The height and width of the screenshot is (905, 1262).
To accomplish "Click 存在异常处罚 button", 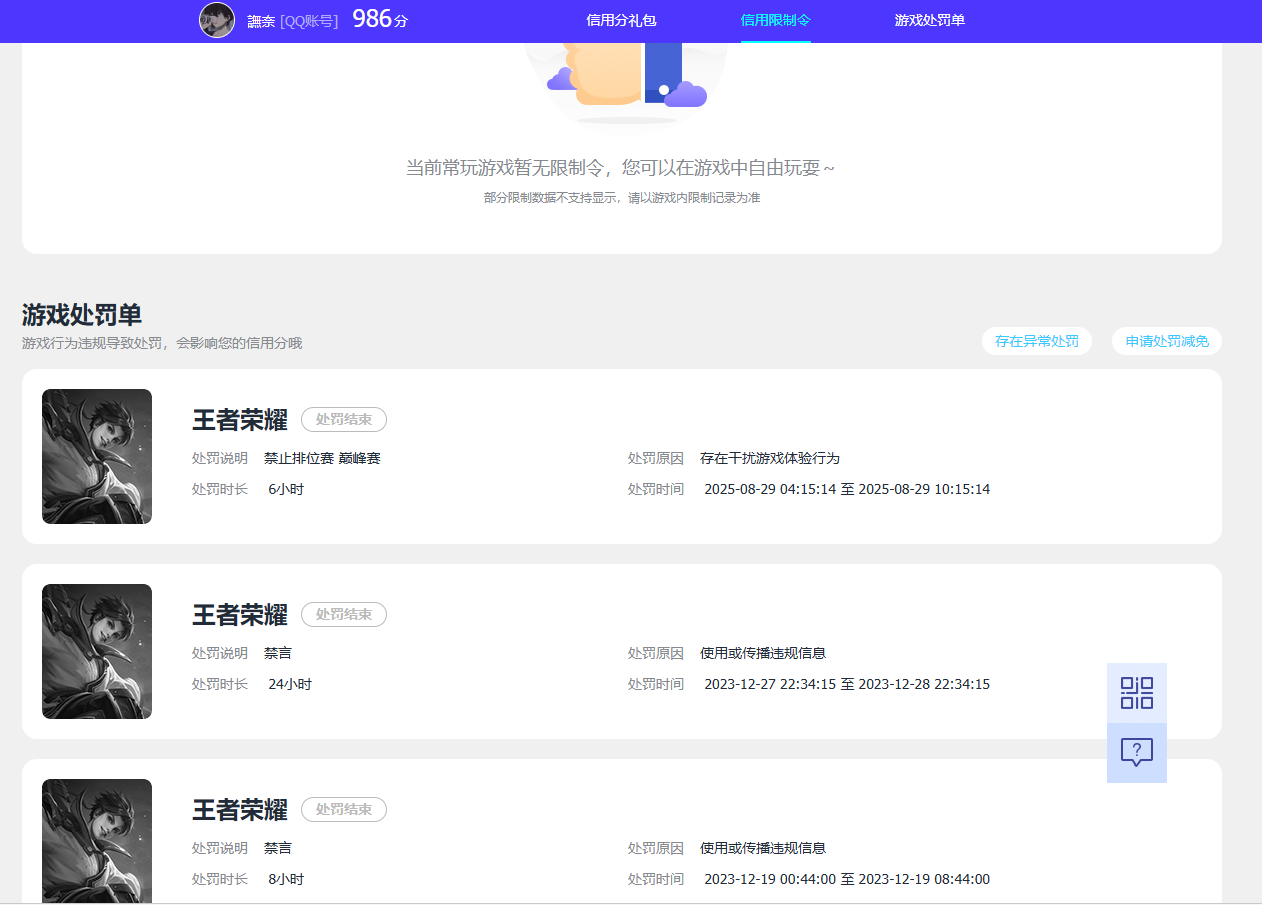I will (x=1037, y=341).
